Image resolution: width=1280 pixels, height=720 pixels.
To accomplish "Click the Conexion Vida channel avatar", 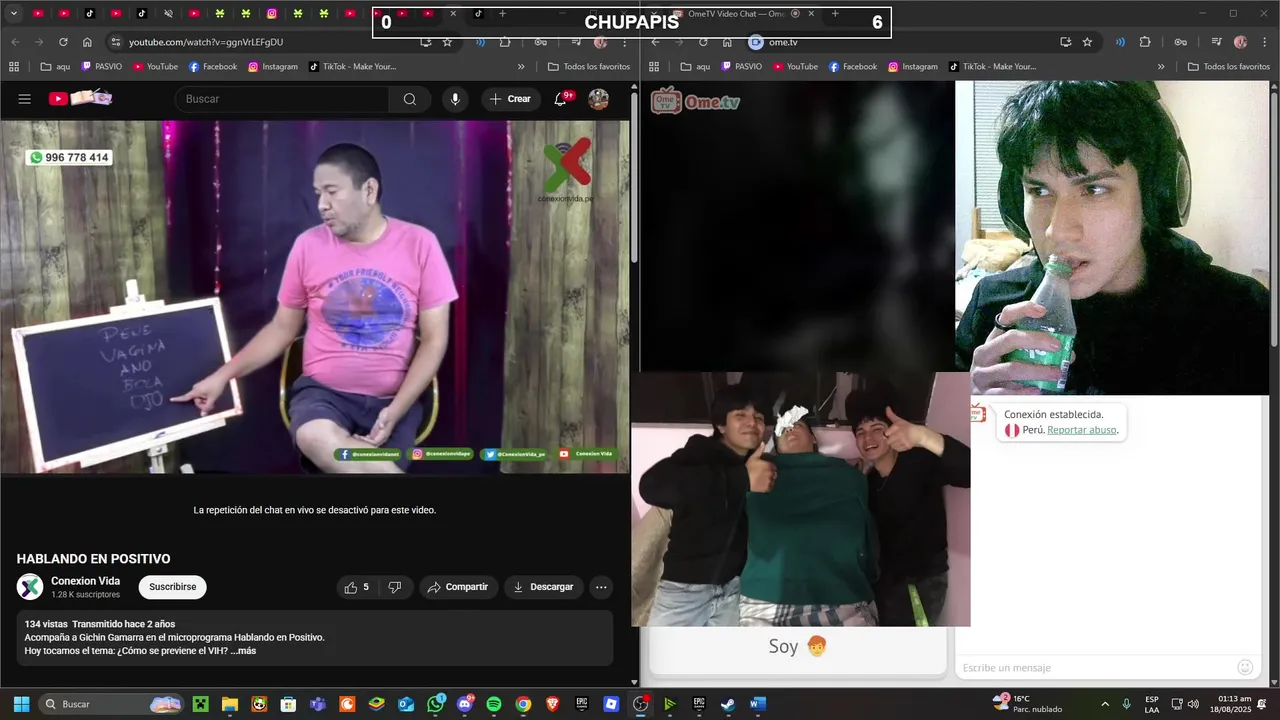I will pyautogui.click(x=30, y=587).
